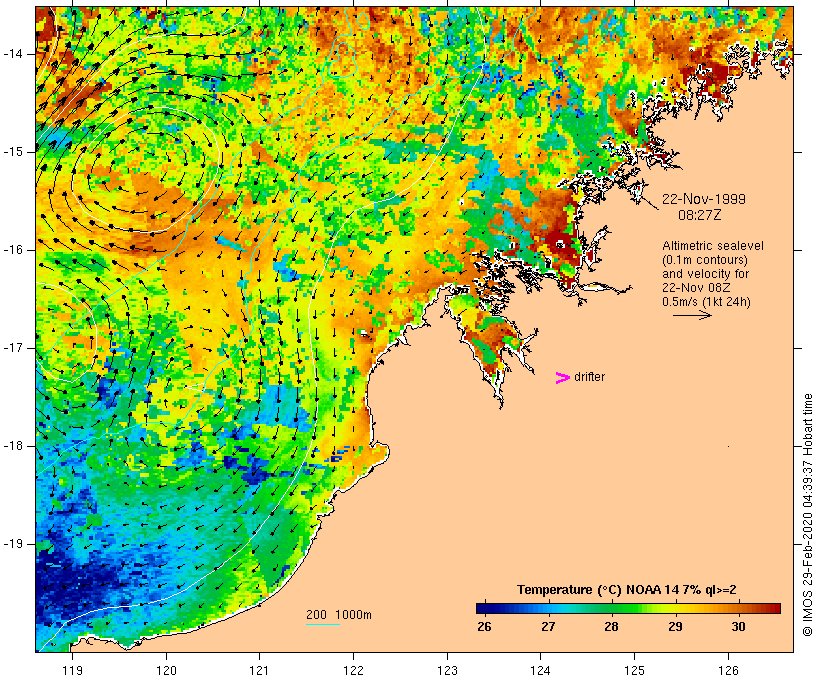Click the latitude label -18
820x680 pixels.
click(x=13, y=446)
